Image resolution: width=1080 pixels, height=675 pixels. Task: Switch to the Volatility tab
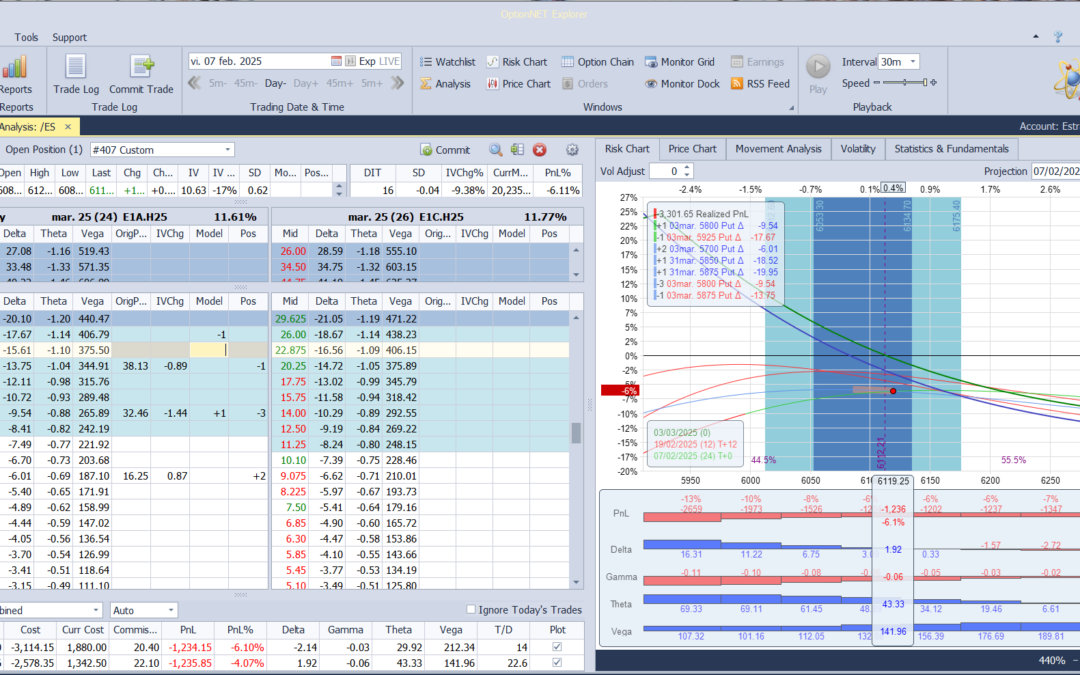coord(857,149)
